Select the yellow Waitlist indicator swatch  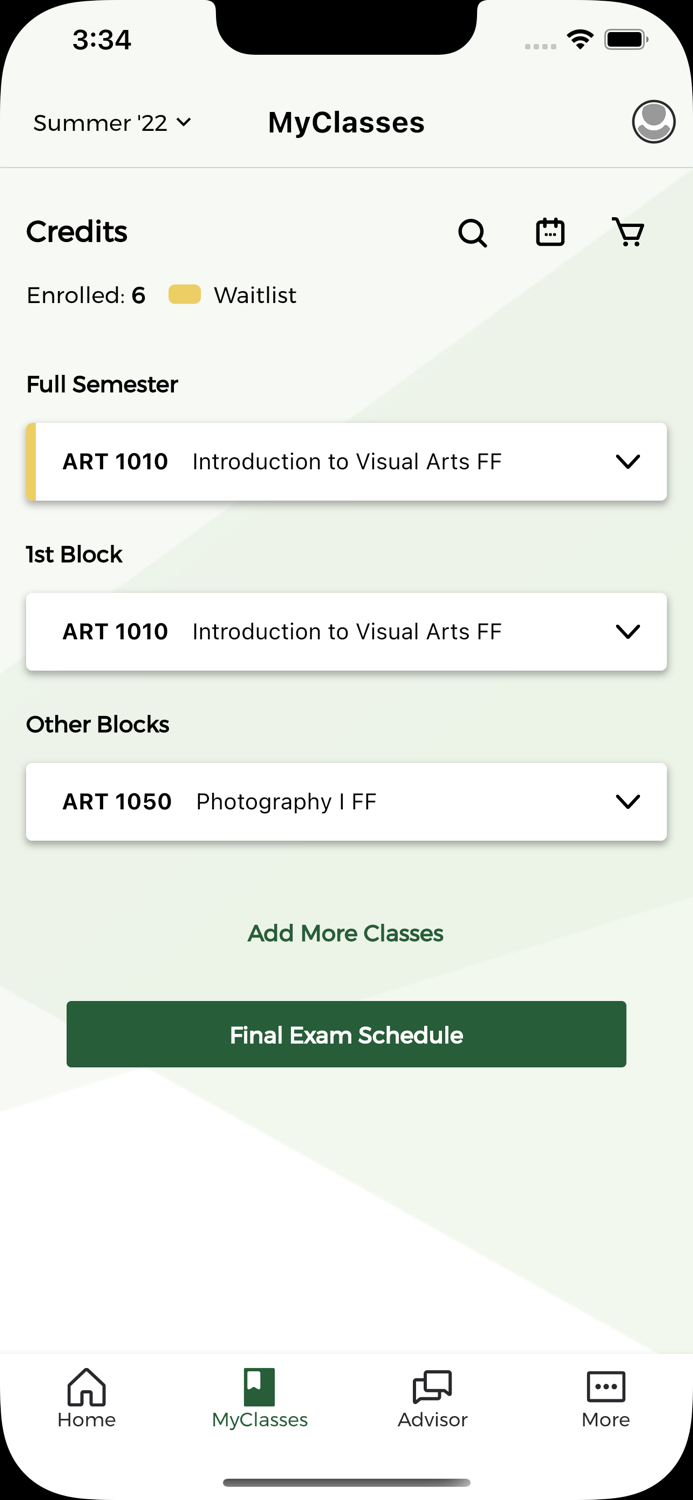[184, 294]
